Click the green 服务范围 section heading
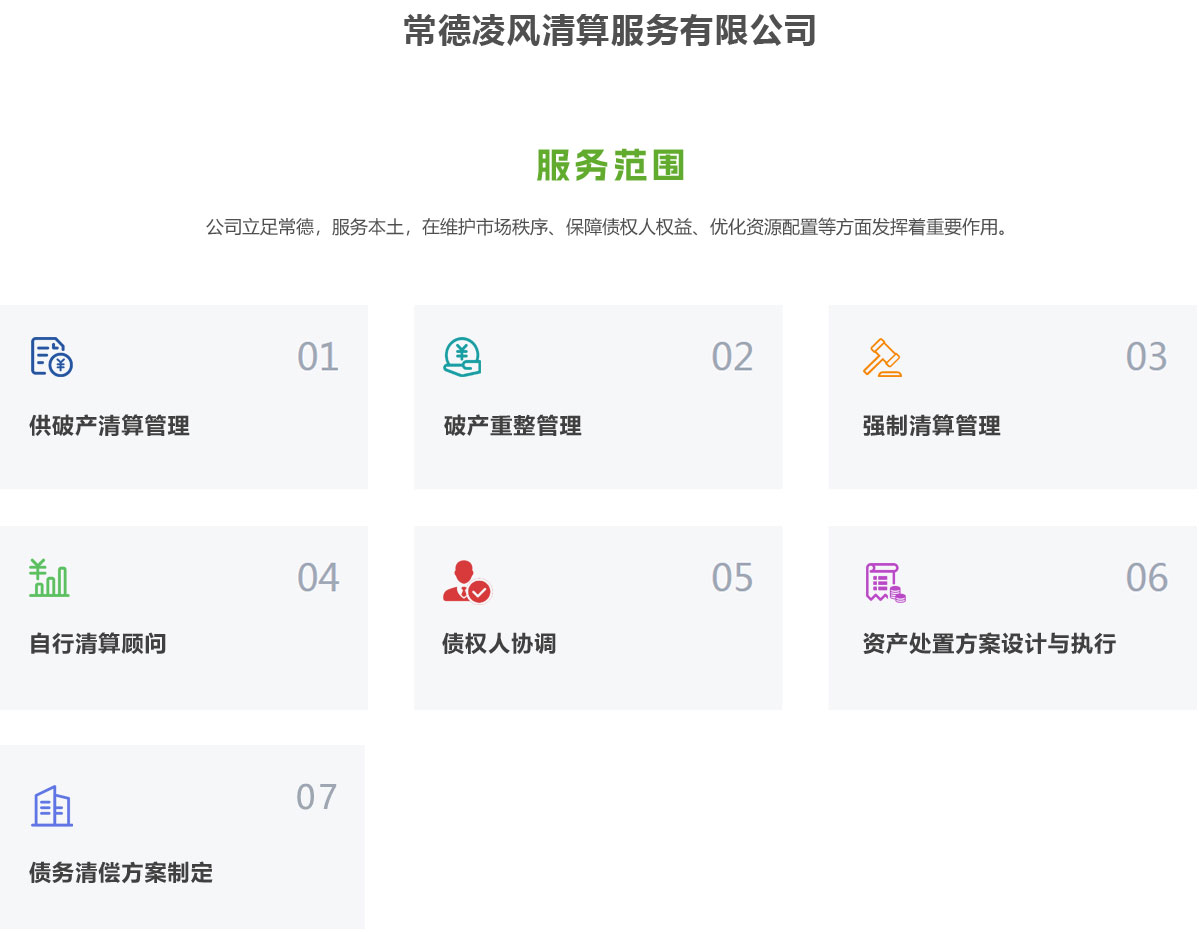Viewport: 1199px width, 932px height. pyautogui.click(x=610, y=166)
